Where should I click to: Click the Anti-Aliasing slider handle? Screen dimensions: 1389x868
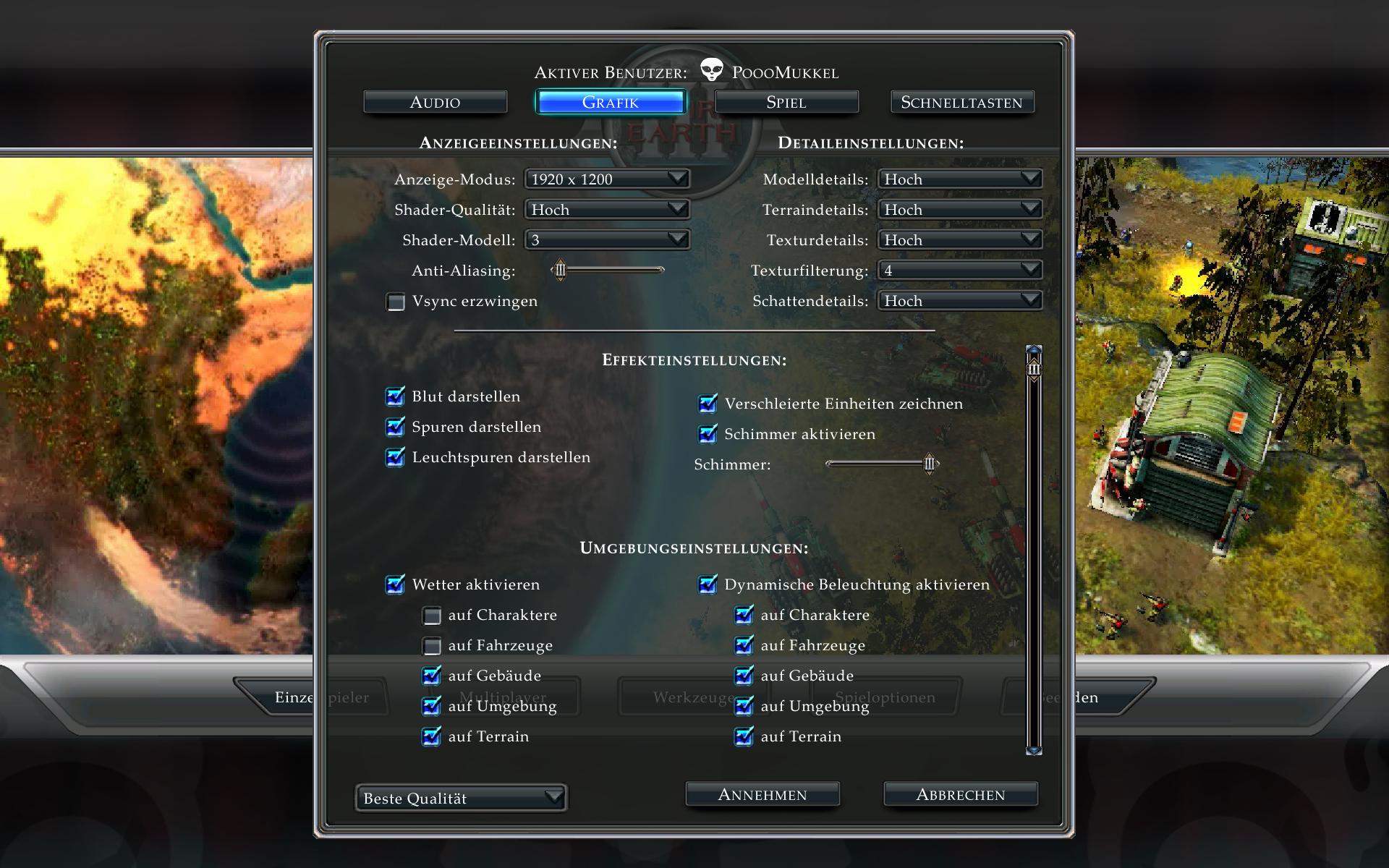pyautogui.click(x=559, y=270)
